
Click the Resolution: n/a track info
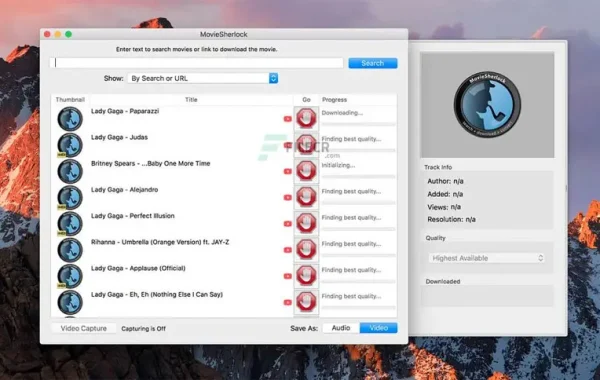(452, 220)
